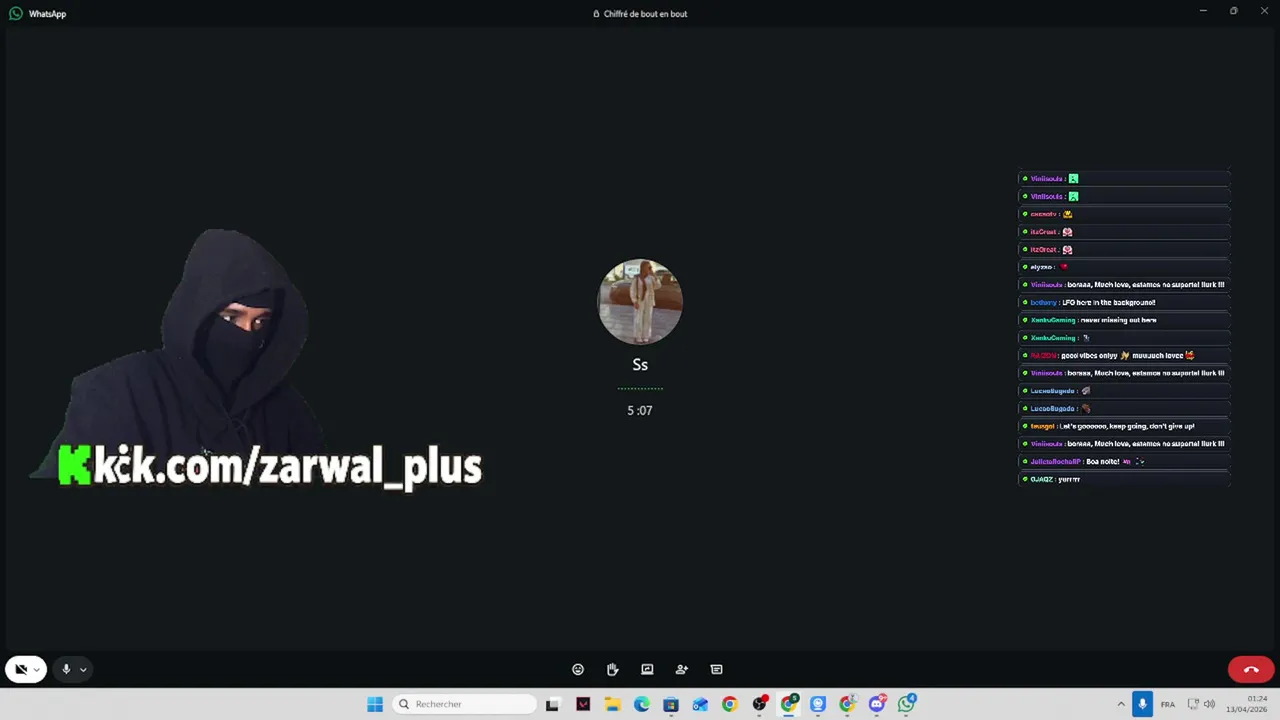
Task: Open Microsoft Store from taskbar
Action: (x=671, y=704)
